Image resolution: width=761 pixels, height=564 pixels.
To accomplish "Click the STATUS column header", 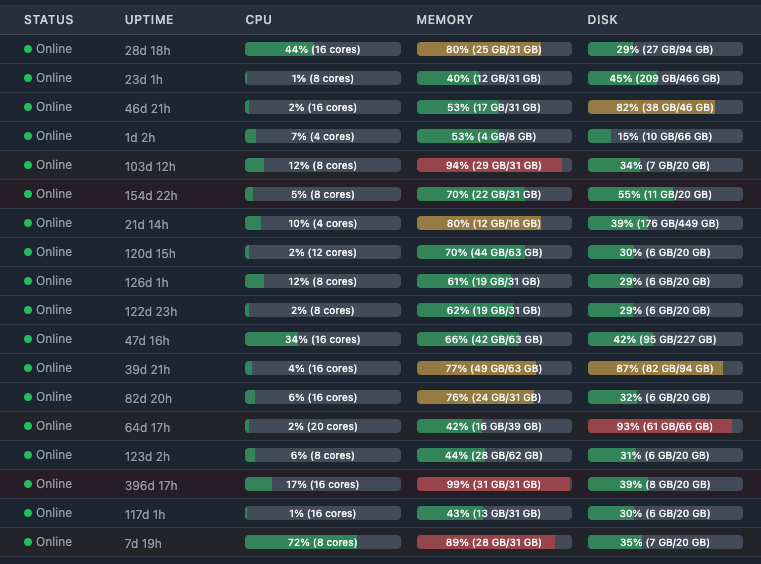I will tap(48, 20).
